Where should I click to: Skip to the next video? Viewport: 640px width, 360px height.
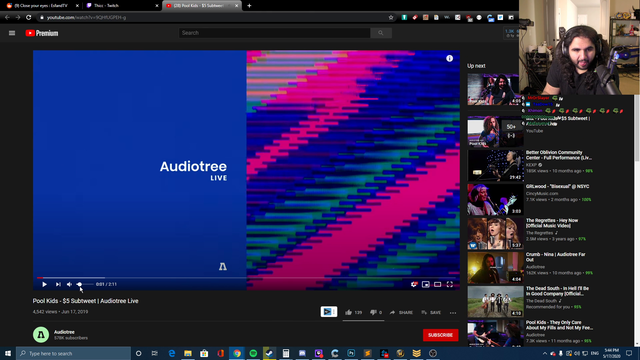point(58,284)
